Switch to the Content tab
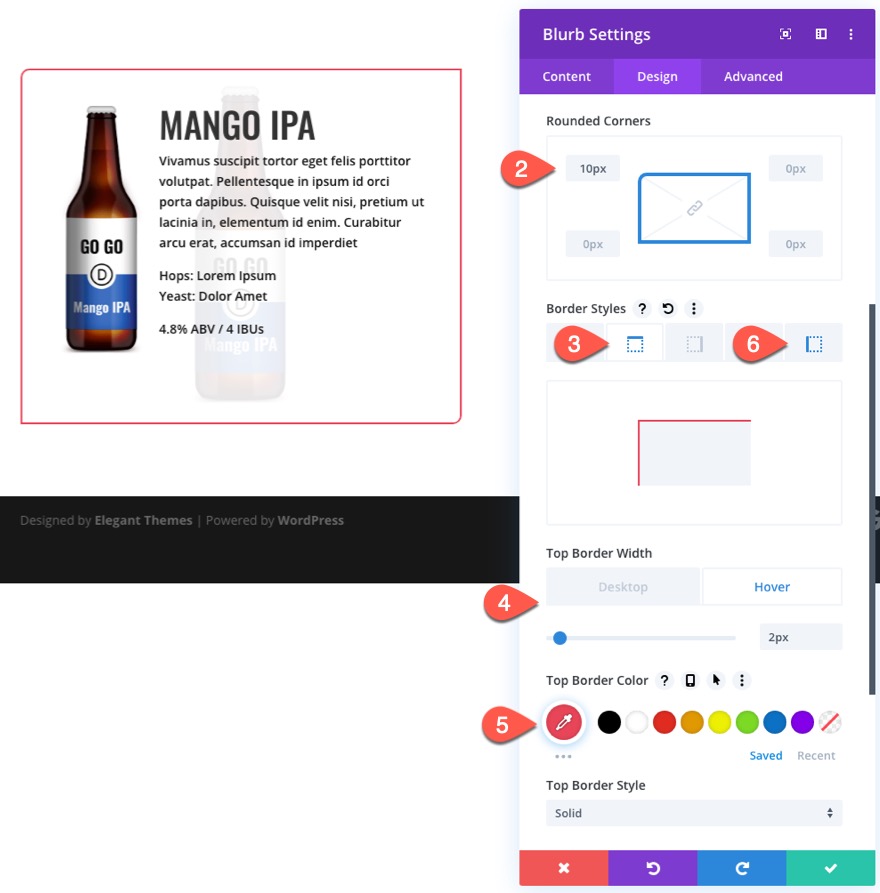 pyautogui.click(x=566, y=76)
